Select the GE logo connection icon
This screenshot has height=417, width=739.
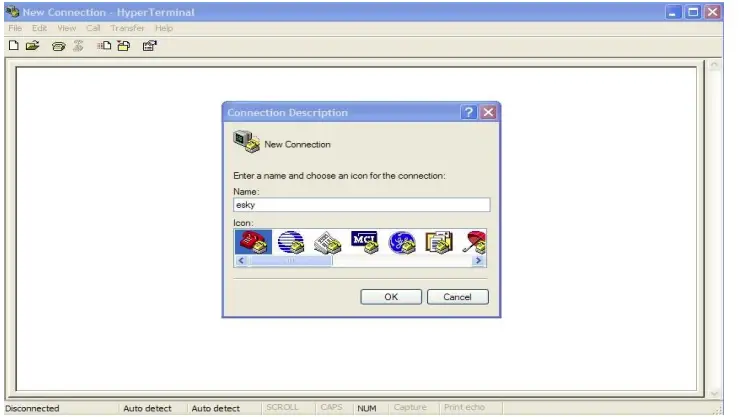pos(402,243)
